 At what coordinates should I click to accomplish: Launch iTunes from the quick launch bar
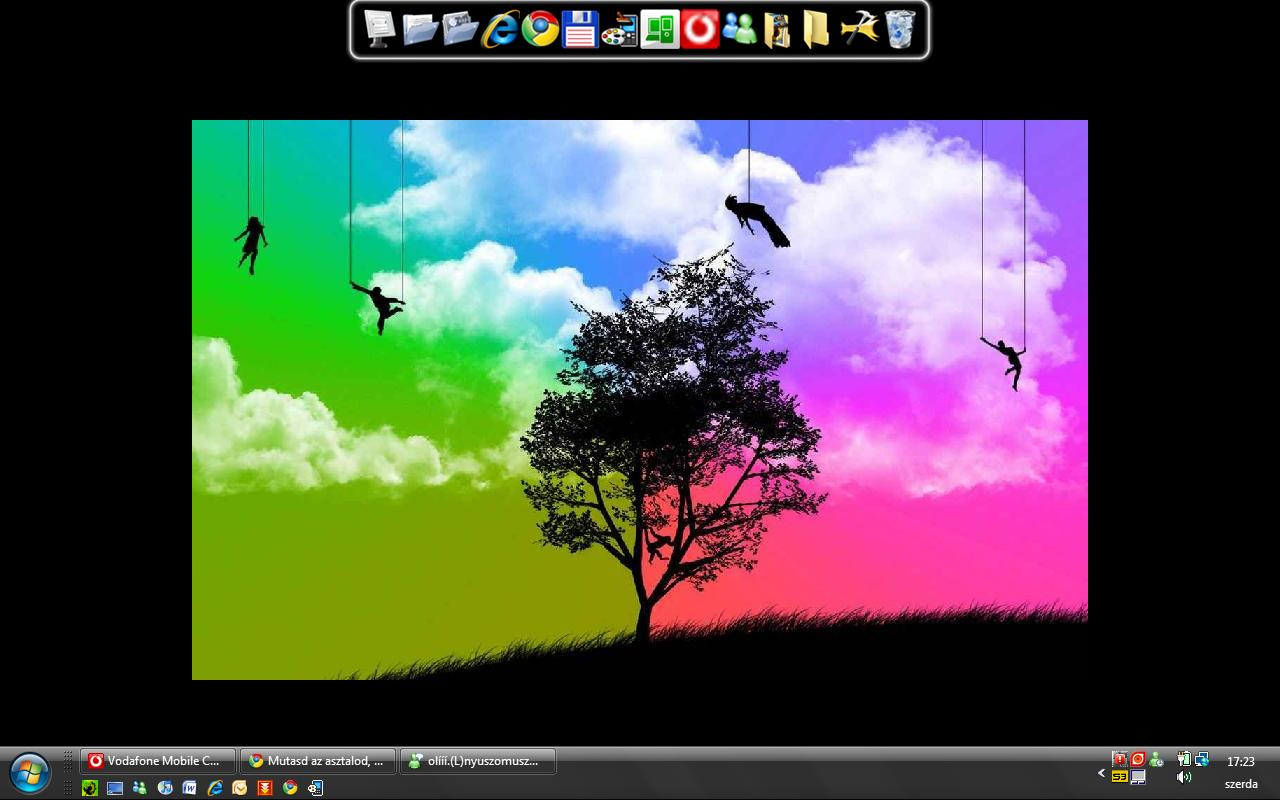click(165, 788)
